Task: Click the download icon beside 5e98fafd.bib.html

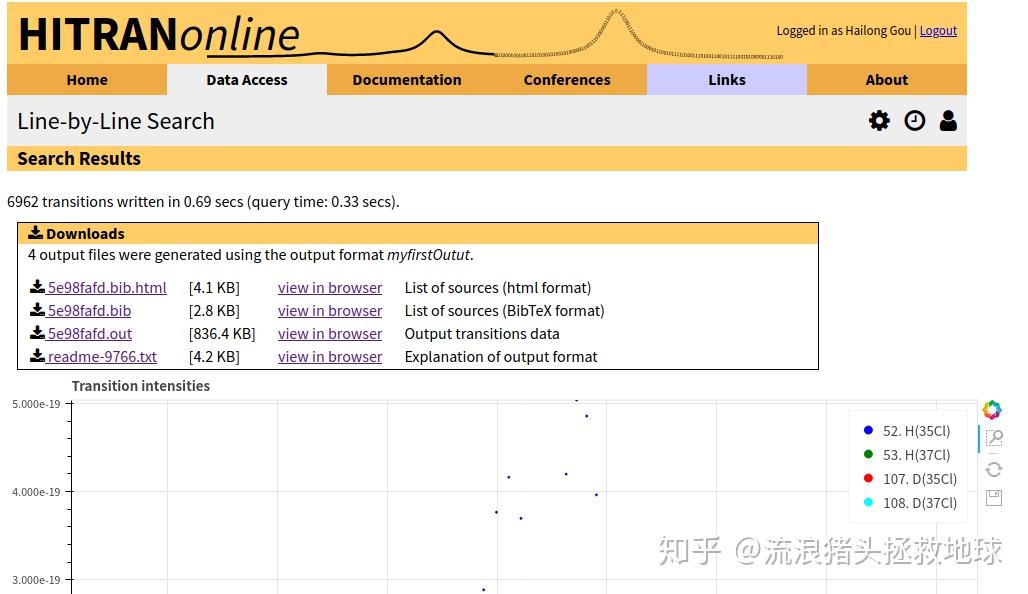Action: click(x=37, y=287)
